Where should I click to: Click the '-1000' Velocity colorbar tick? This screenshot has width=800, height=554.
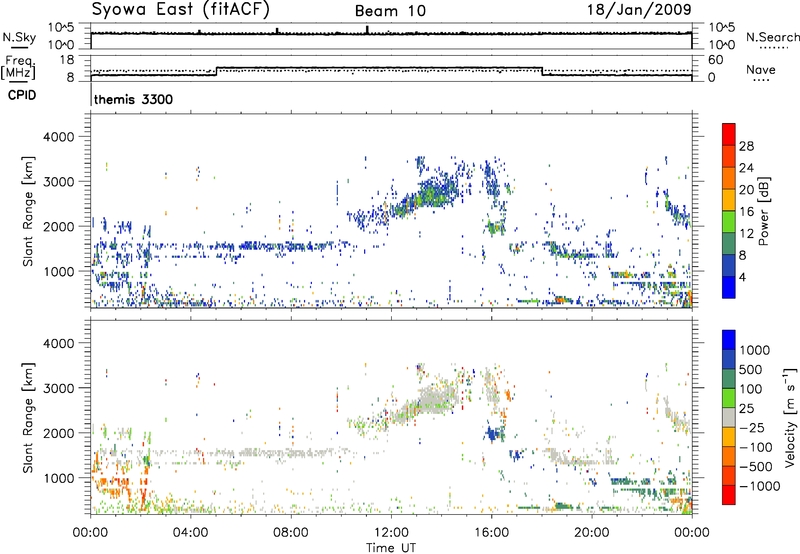tap(759, 486)
